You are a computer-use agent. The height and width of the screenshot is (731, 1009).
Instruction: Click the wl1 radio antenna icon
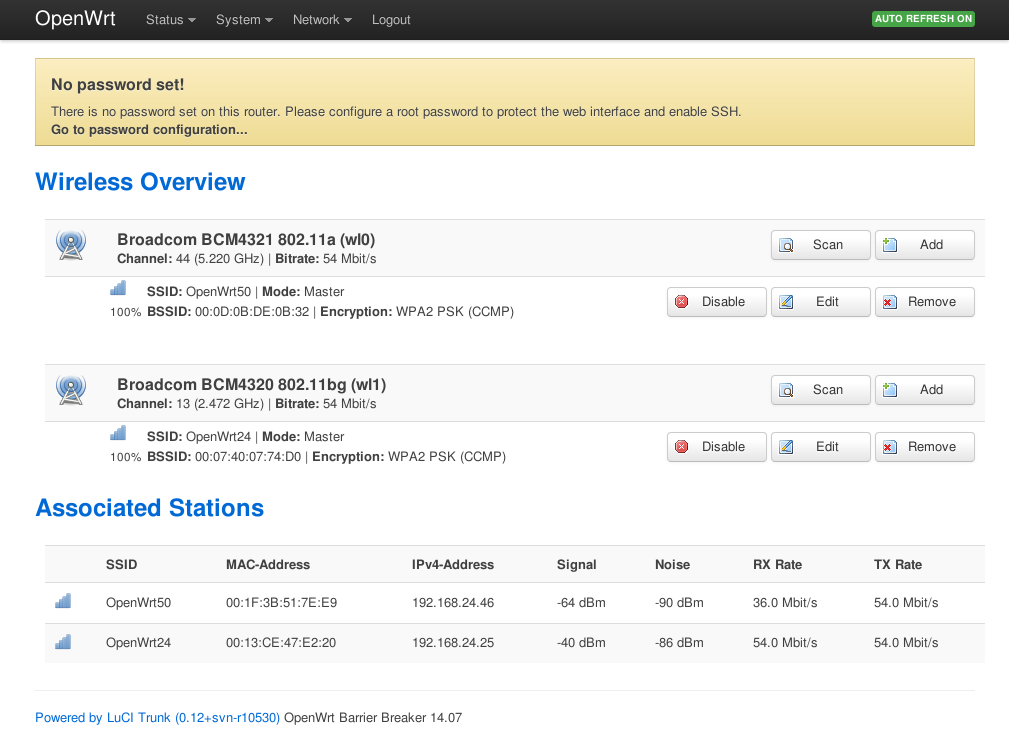tap(71, 390)
